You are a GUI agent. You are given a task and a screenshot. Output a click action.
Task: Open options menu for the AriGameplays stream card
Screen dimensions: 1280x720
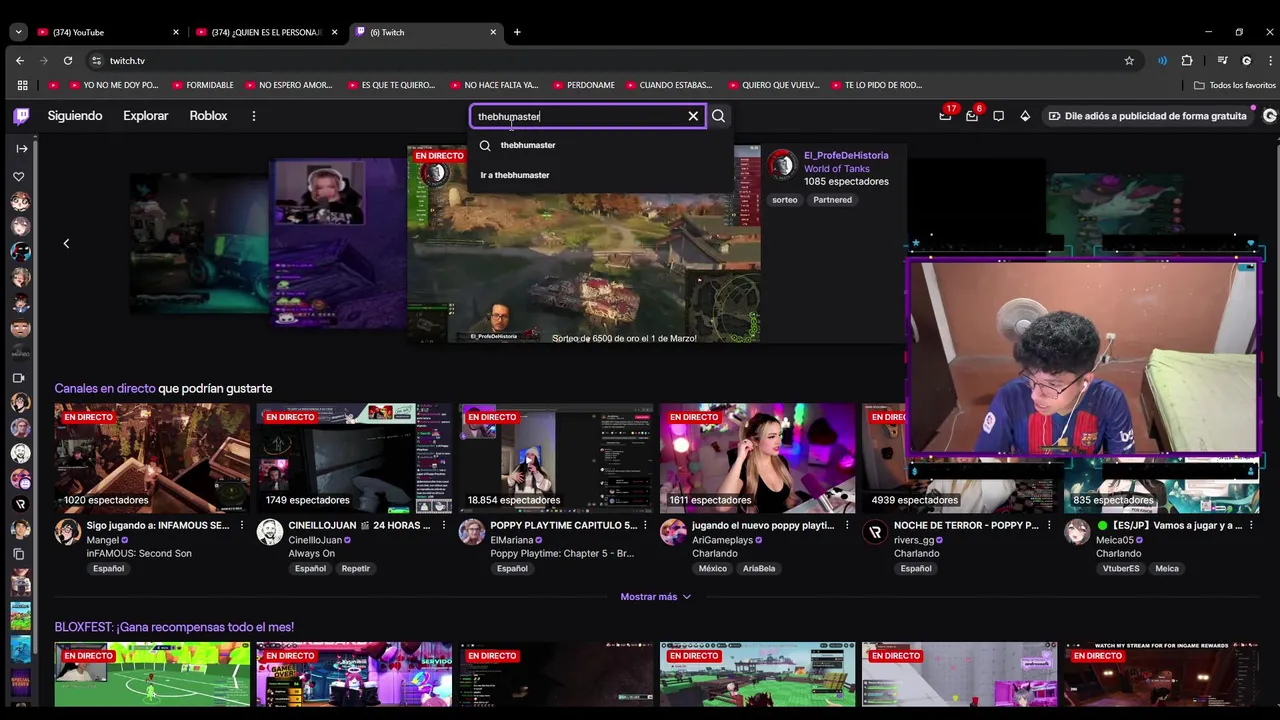coord(848,525)
